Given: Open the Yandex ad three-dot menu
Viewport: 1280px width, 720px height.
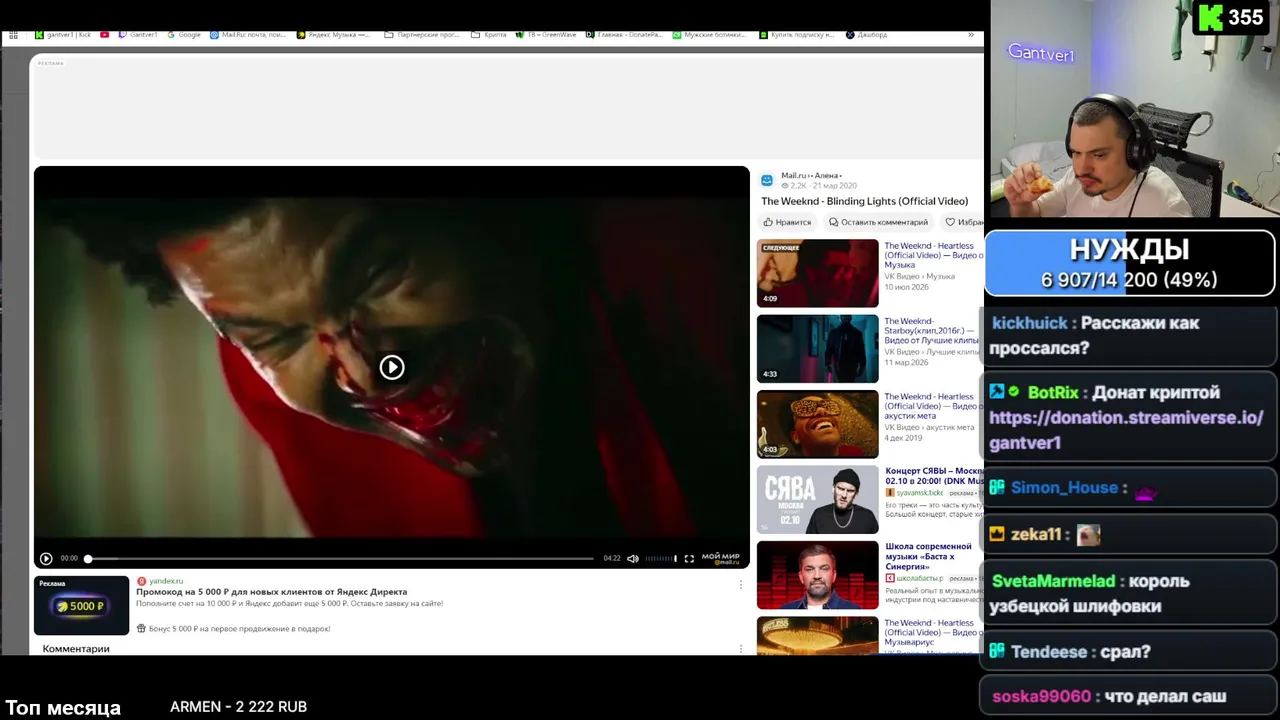Looking at the screenshot, I should pos(741,585).
